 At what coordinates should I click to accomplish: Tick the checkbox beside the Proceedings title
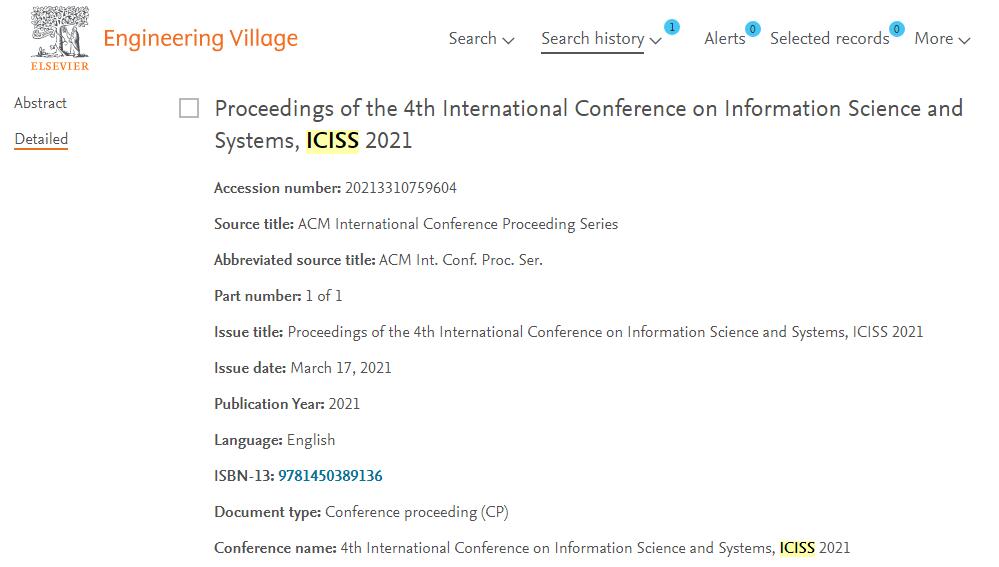(x=189, y=108)
